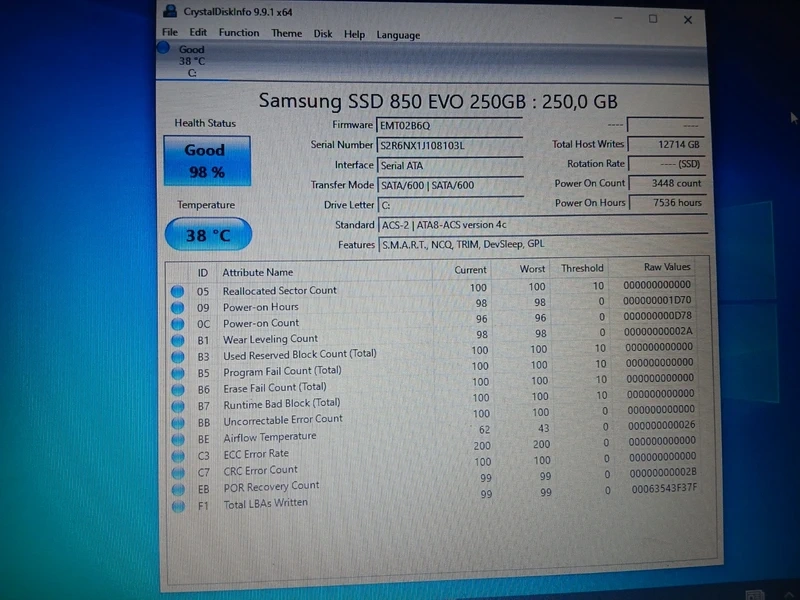Click status icon for Power-on Hours row
The image size is (800, 600).
(177, 308)
